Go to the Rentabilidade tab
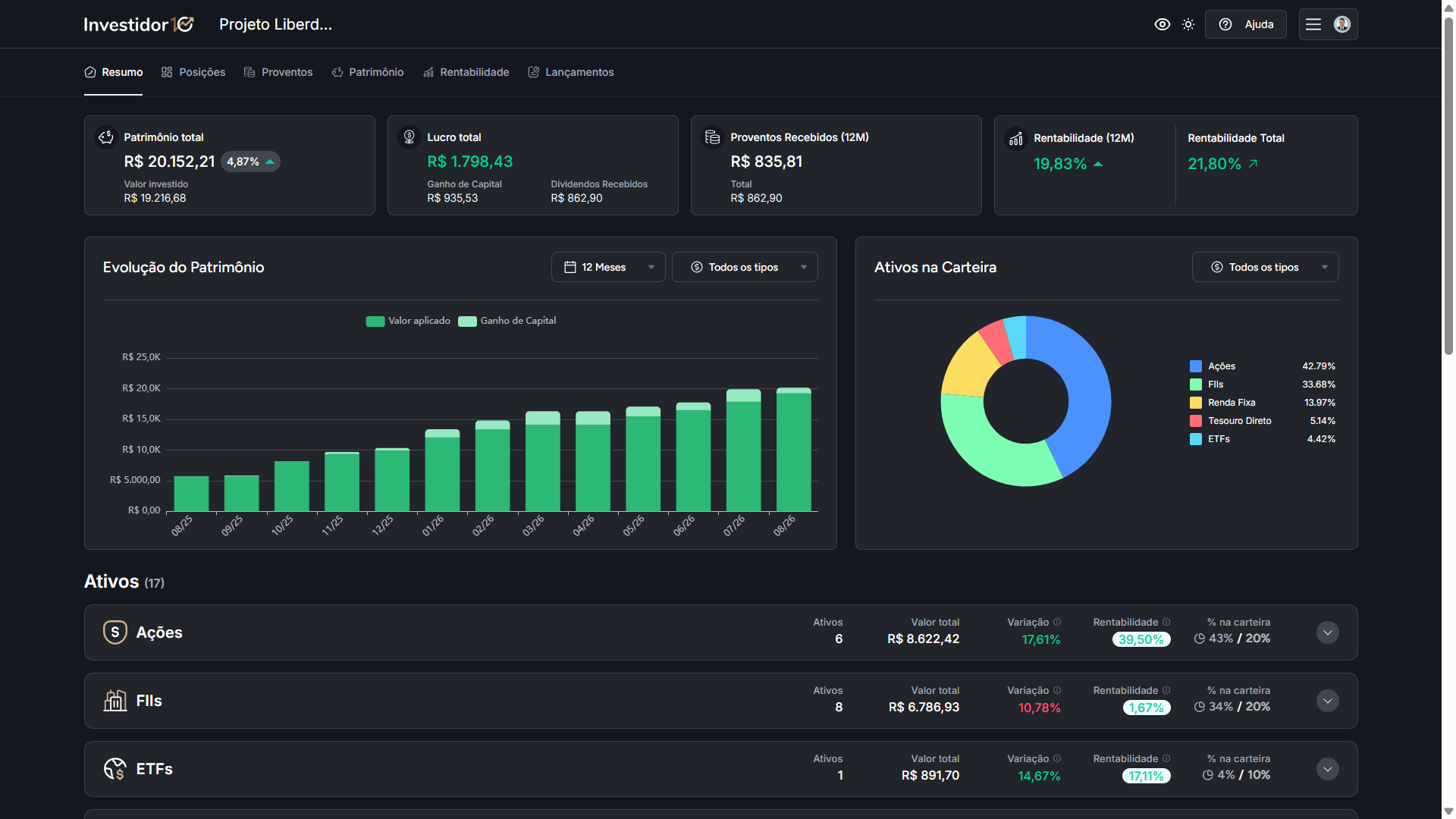The image size is (1456, 819). click(466, 72)
